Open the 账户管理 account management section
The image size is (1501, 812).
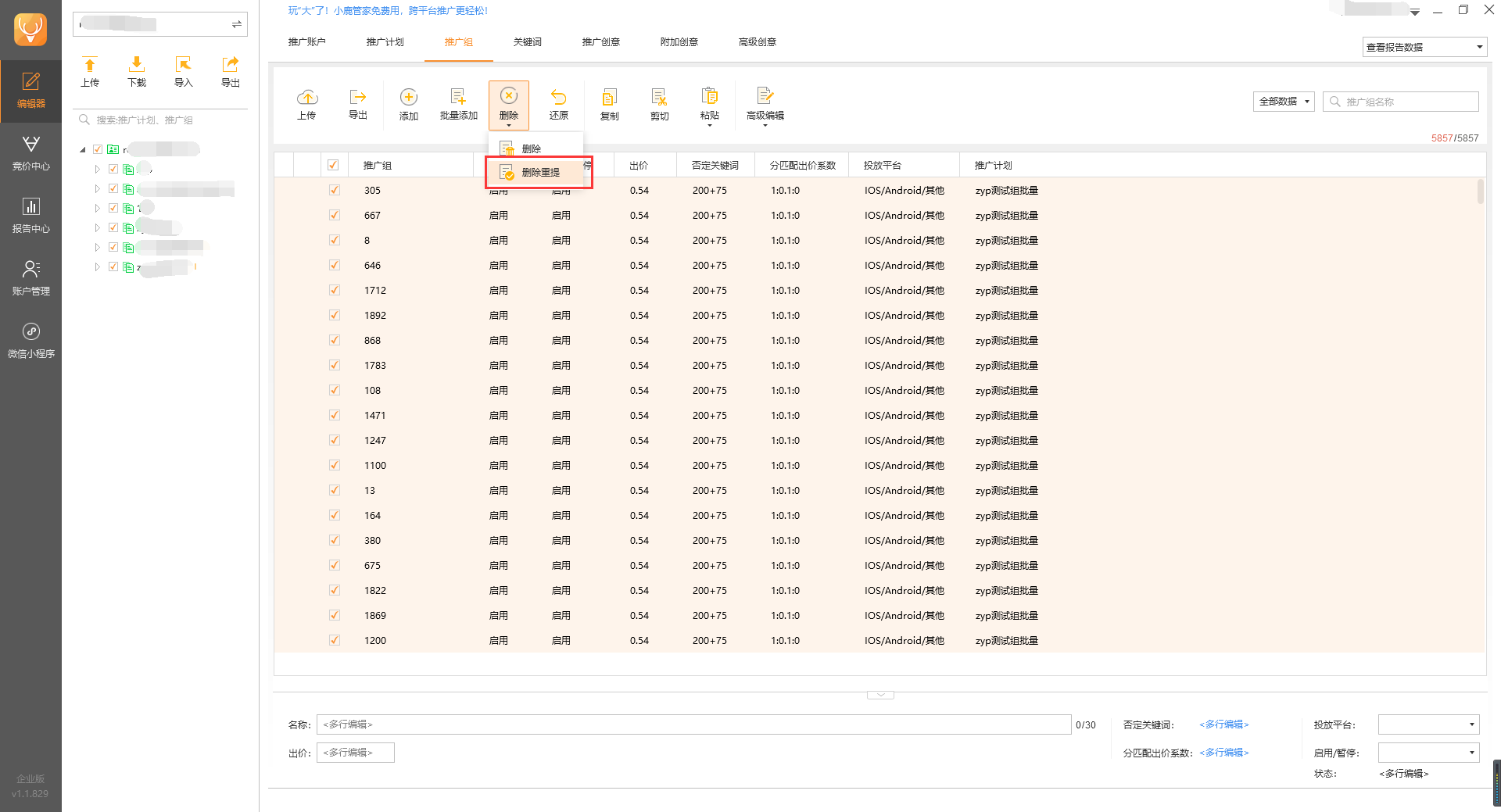click(x=30, y=278)
